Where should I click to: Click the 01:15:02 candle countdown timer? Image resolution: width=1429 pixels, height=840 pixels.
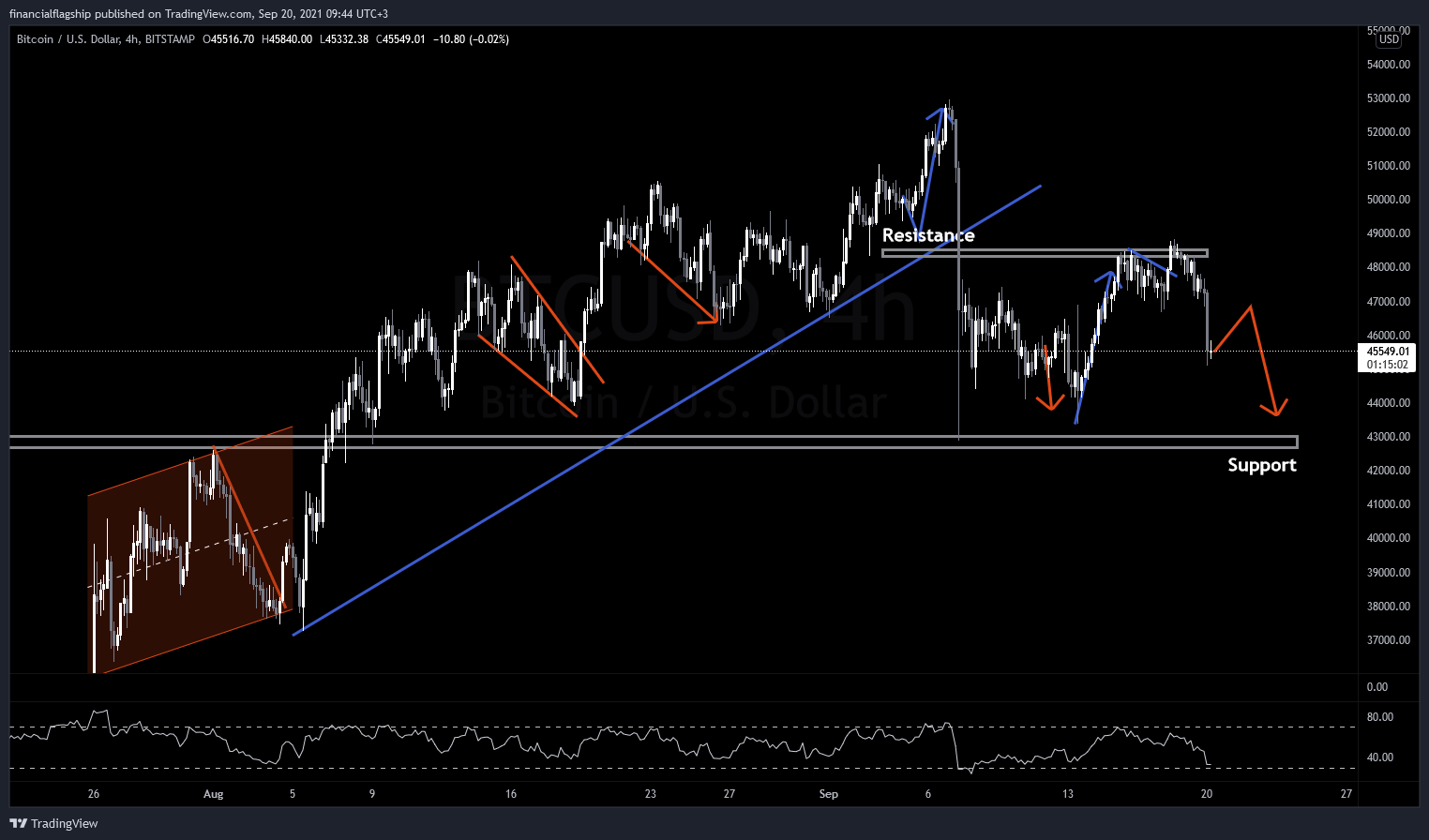click(x=1388, y=365)
